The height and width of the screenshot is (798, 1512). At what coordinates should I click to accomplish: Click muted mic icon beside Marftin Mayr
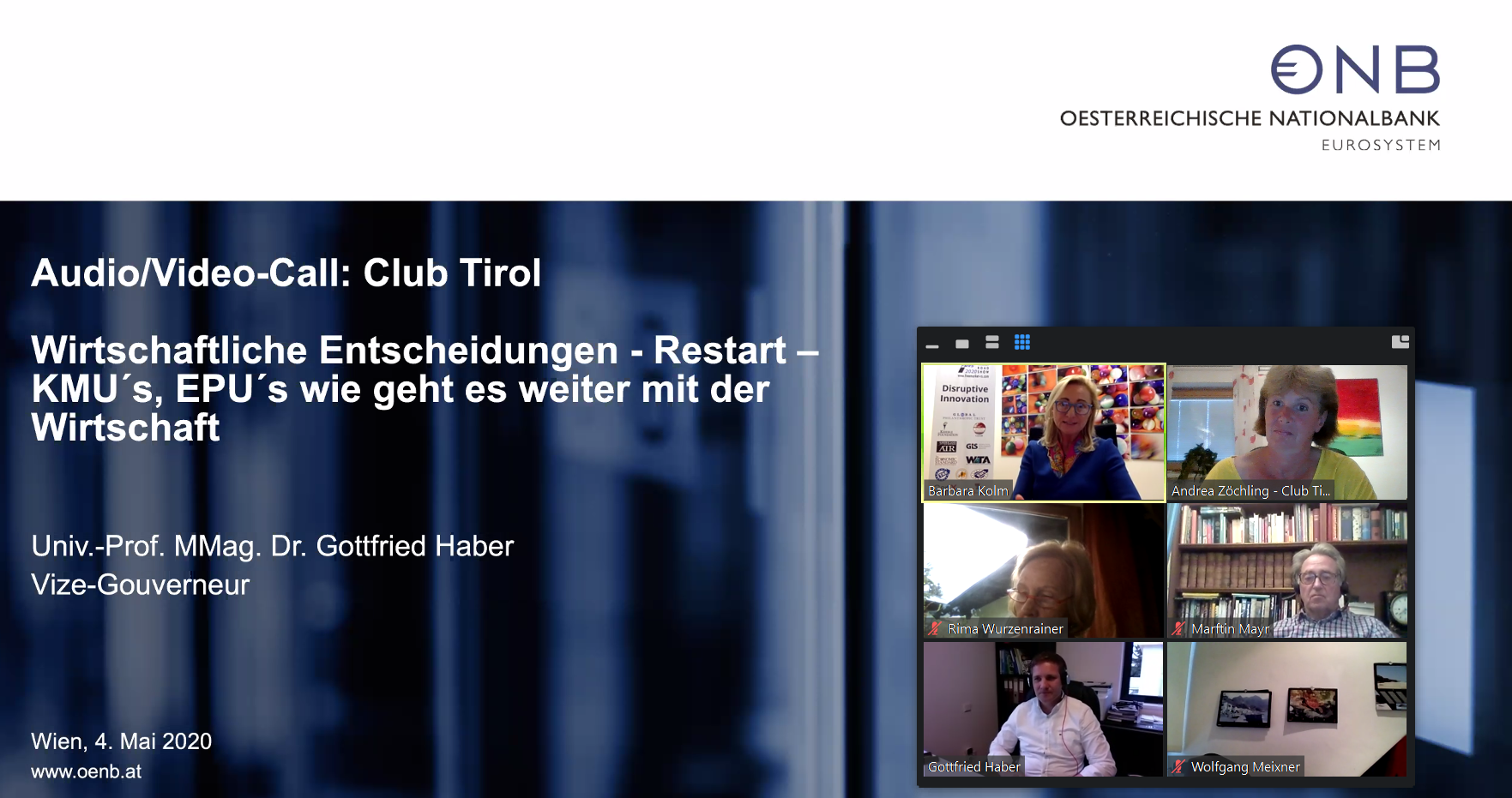1178,628
